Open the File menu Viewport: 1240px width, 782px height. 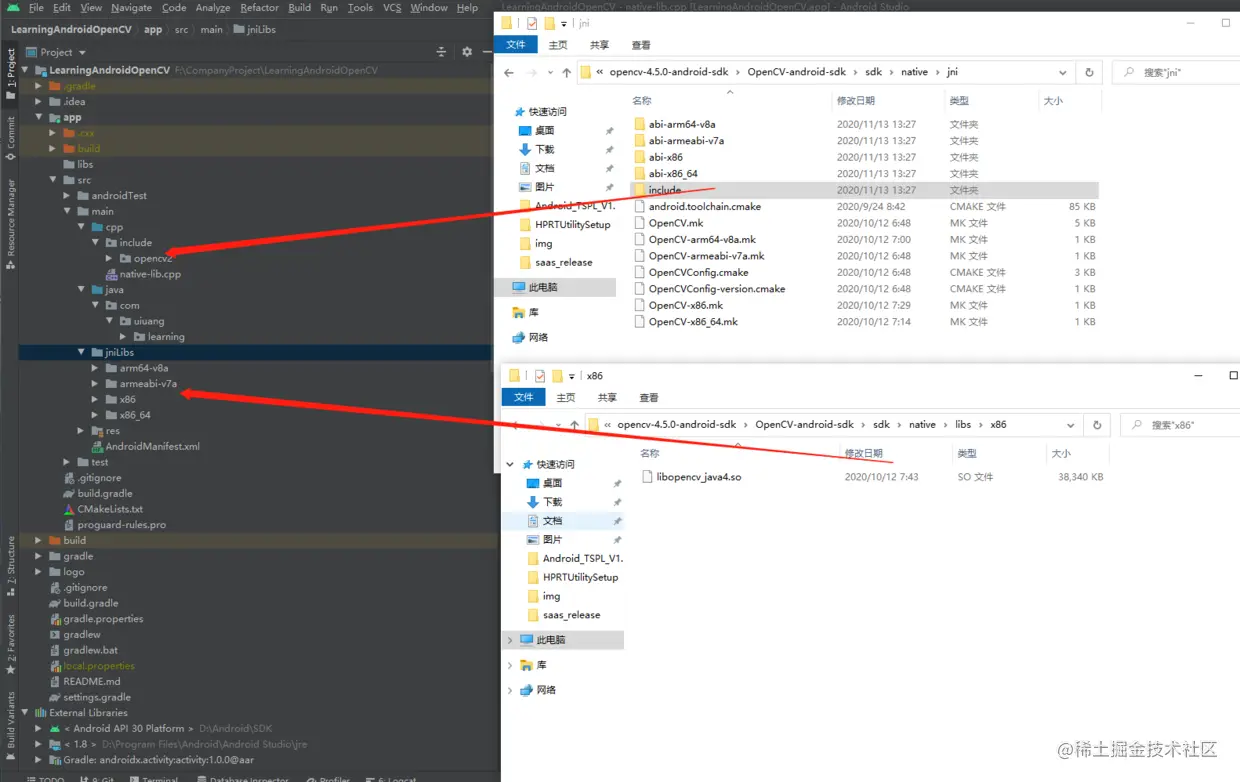(x=36, y=7)
